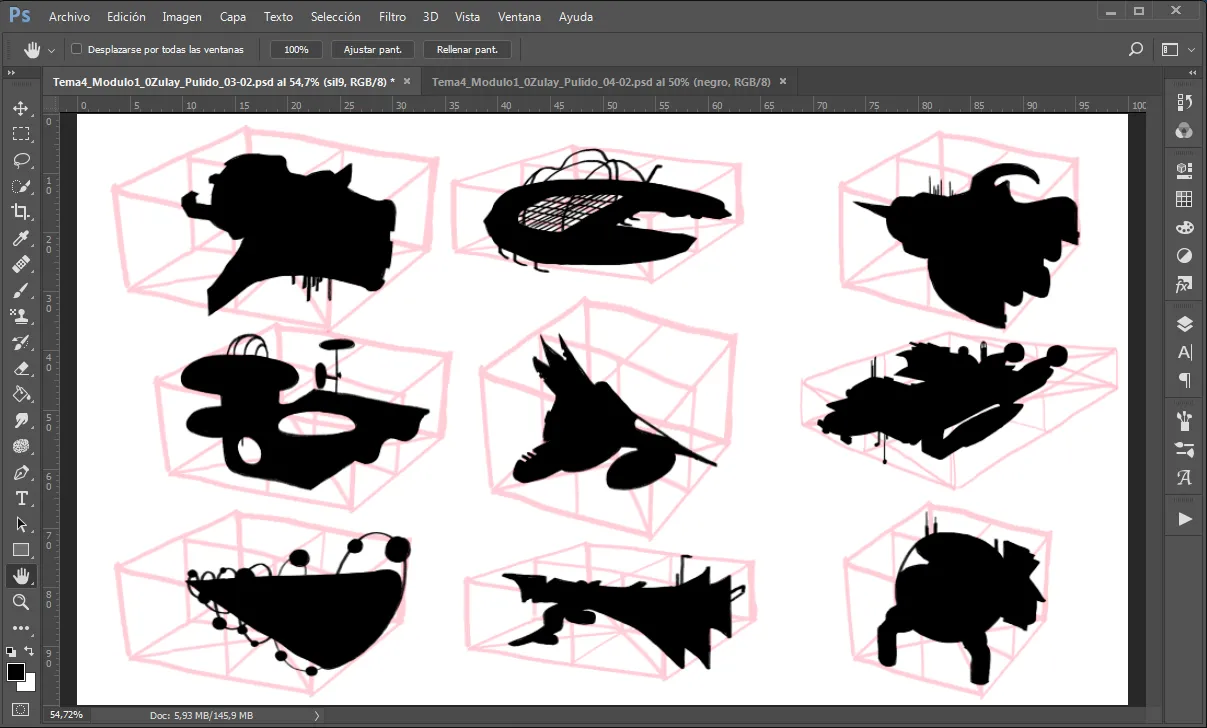1207x728 pixels.
Task: Click the 'Ajustar pant.' button
Action: [373, 49]
